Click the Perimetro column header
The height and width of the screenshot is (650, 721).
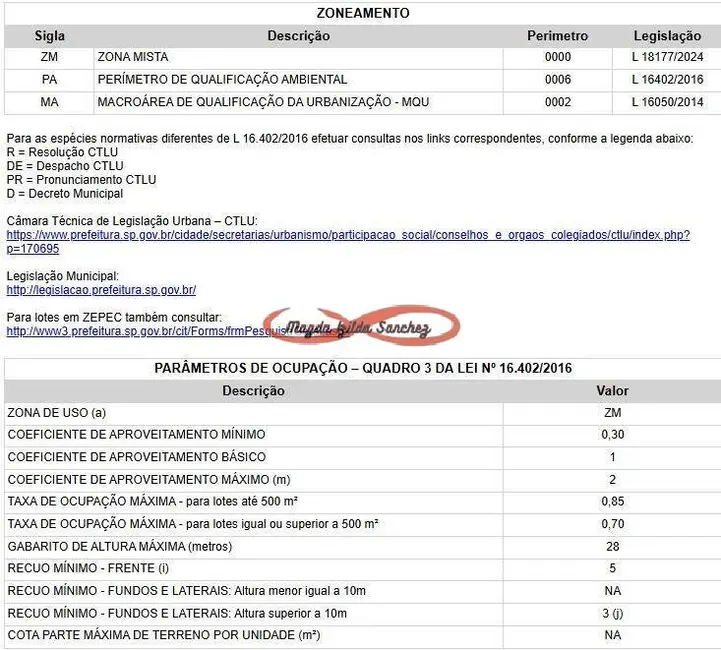557,36
